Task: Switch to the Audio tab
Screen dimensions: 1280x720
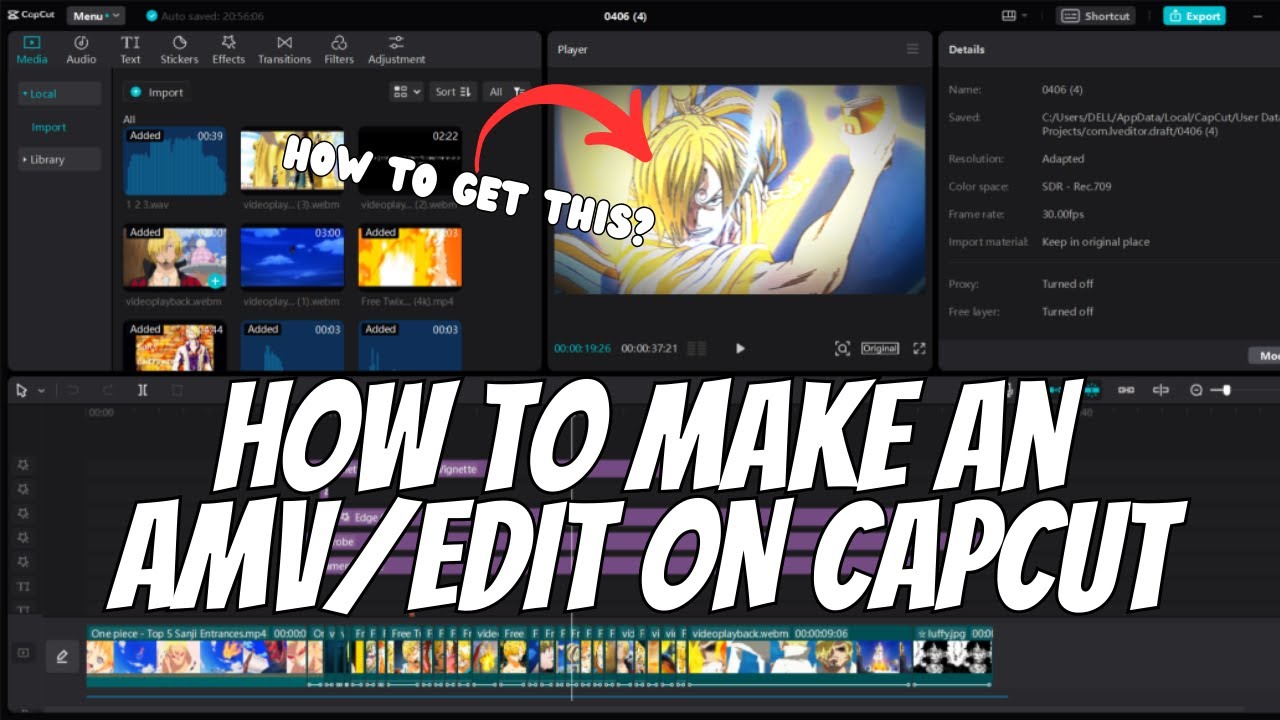Action: 81,50
